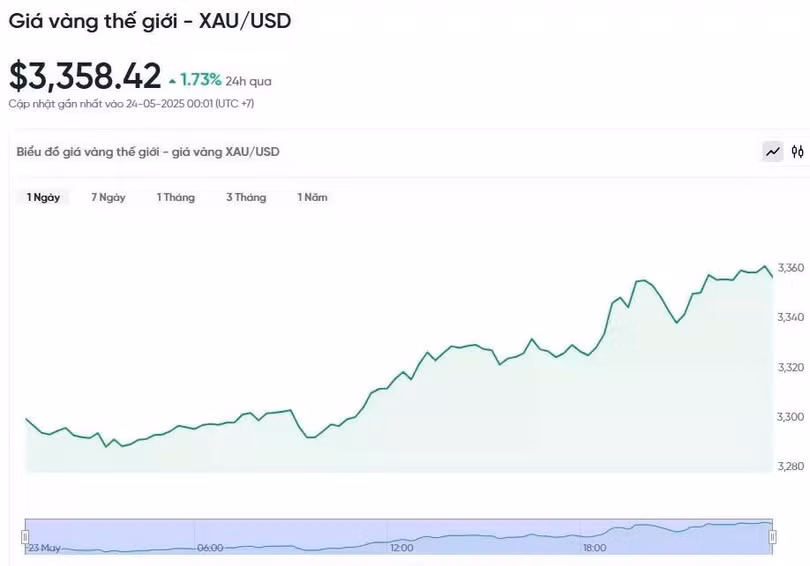Click the Biểu đồ giá vàng chart title
Viewport: 810px width, 566px height.
point(148,152)
